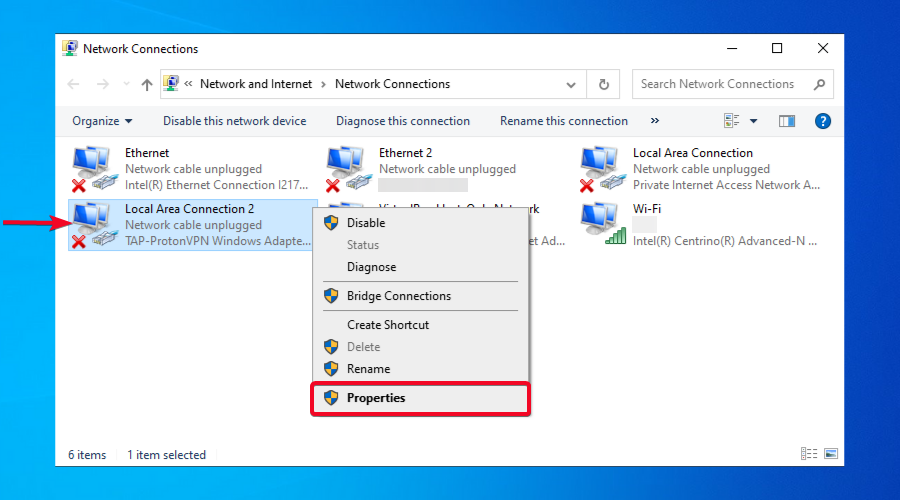This screenshot has width=900, height=500.
Task: Maximize the Network Connections window
Action: coord(777,48)
